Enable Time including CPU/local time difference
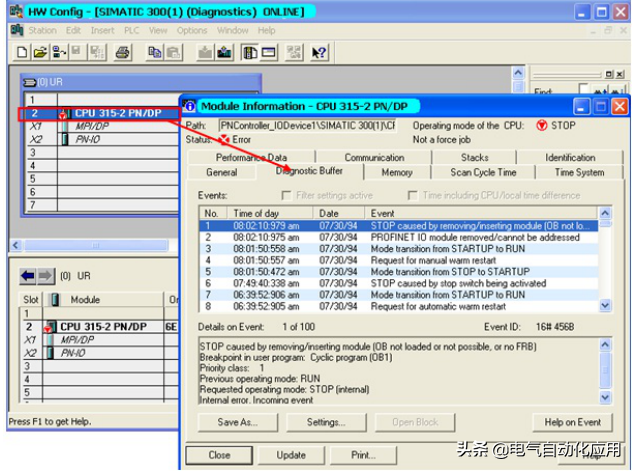The width and height of the screenshot is (635, 471). pos(414,195)
